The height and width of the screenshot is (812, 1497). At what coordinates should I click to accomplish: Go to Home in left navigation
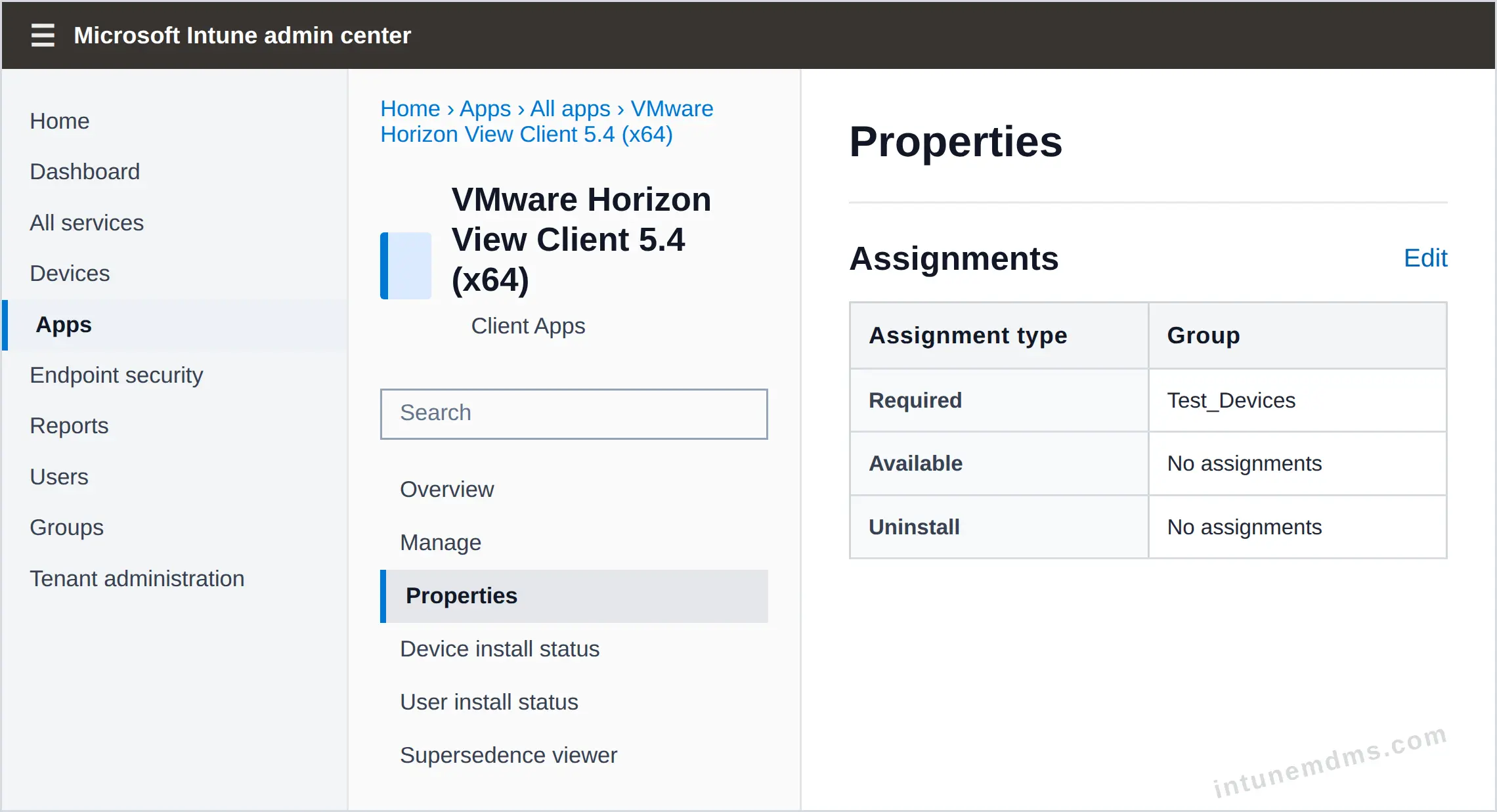point(60,121)
